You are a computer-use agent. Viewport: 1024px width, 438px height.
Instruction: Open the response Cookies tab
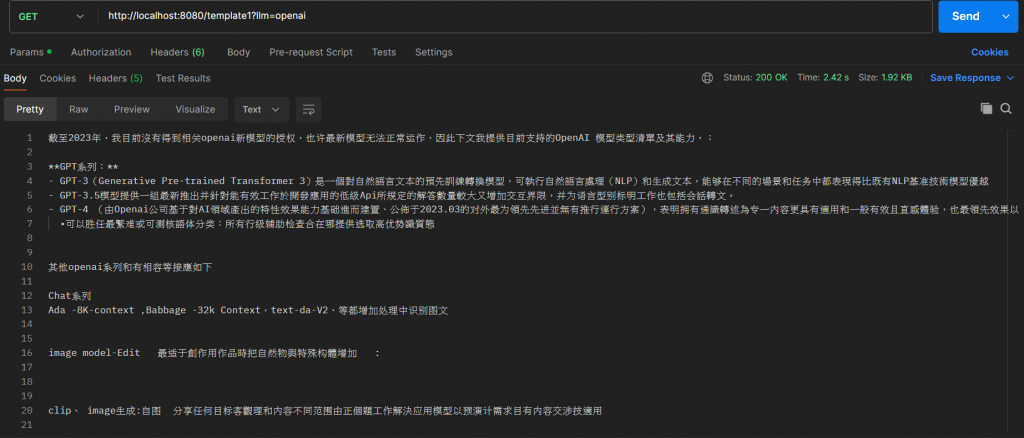[x=57, y=78]
